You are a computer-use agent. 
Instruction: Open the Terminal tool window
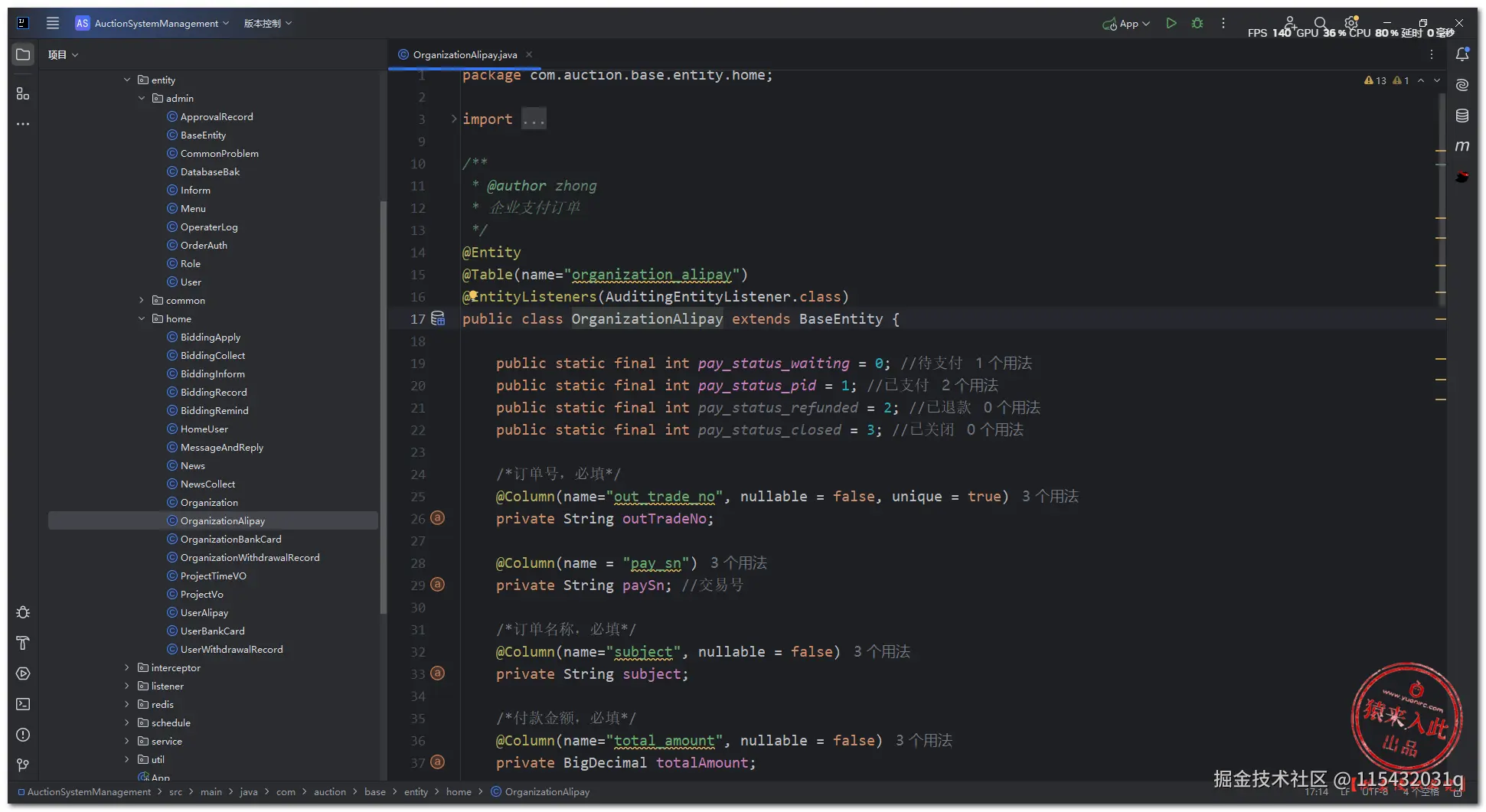(x=23, y=704)
